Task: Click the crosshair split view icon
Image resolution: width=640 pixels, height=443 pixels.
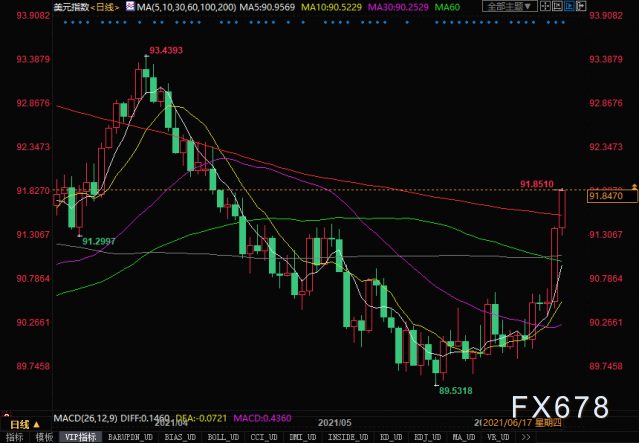Action: (x=545, y=6)
